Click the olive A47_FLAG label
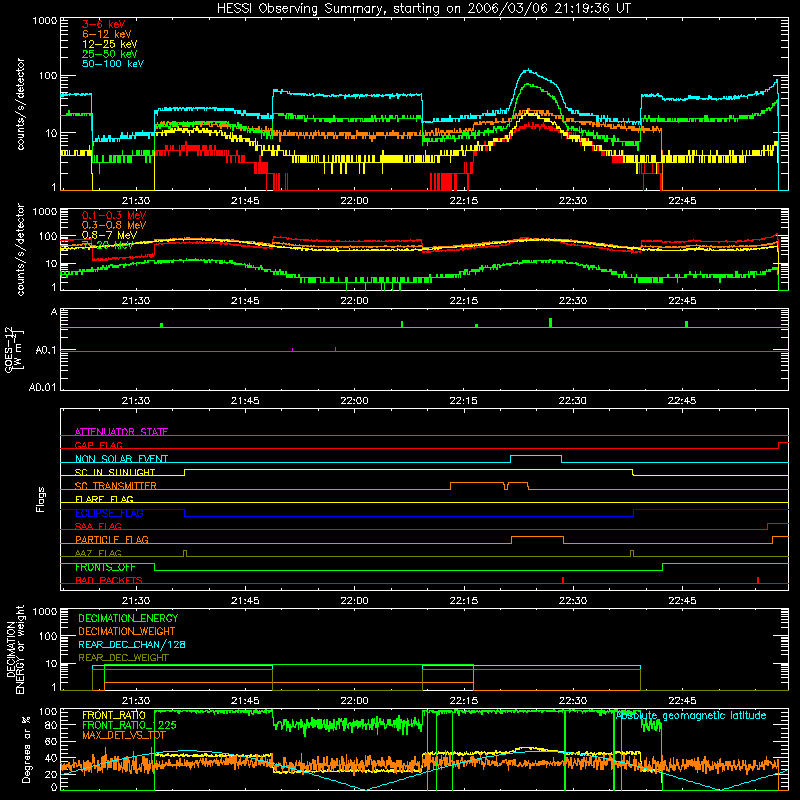Screen dimensions: 800x800 click(98, 553)
